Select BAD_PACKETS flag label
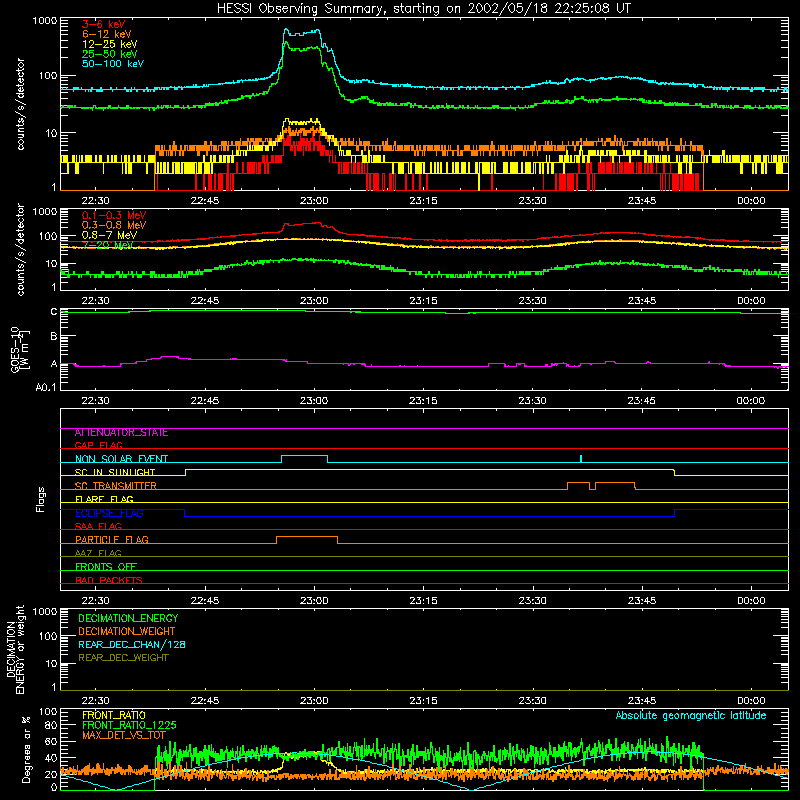800x800 pixels. pyautogui.click(x=109, y=581)
